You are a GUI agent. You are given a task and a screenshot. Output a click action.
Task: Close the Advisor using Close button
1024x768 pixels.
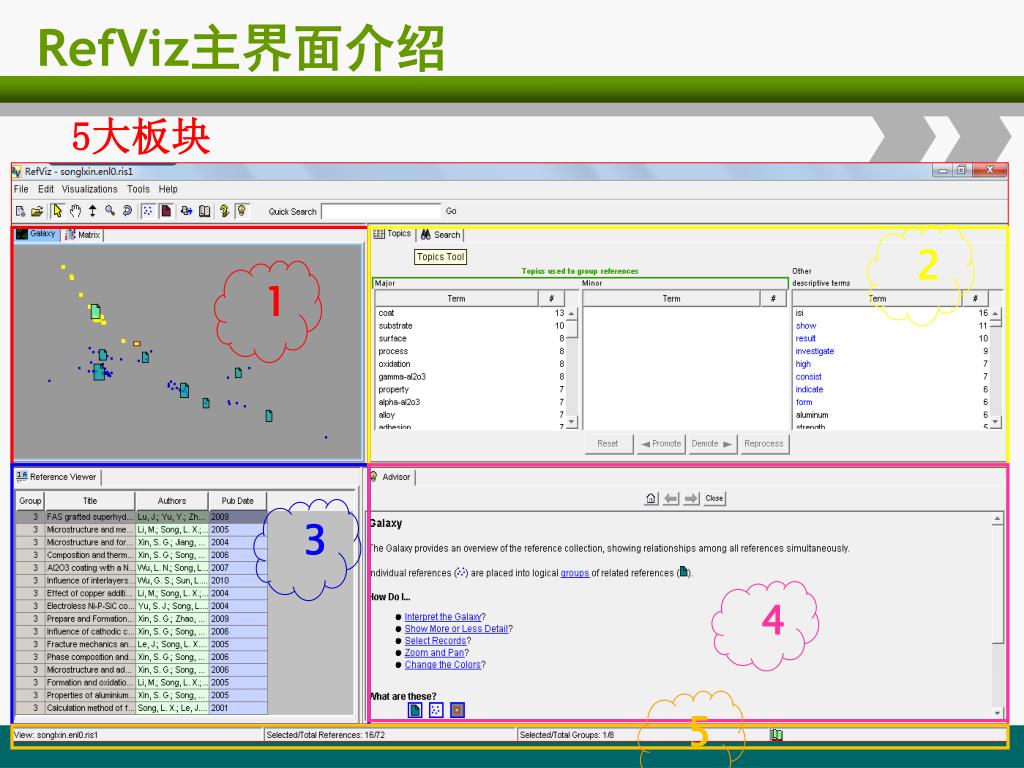(x=714, y=498)
